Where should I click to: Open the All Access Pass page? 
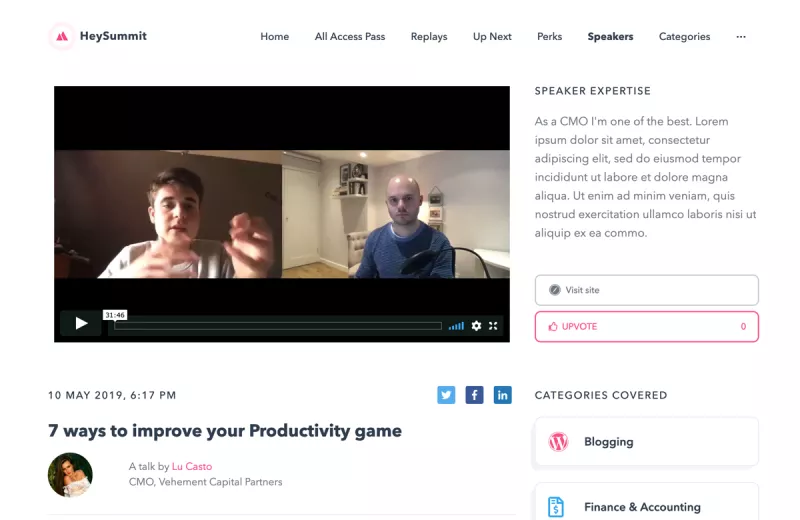[x=350, y=37]
